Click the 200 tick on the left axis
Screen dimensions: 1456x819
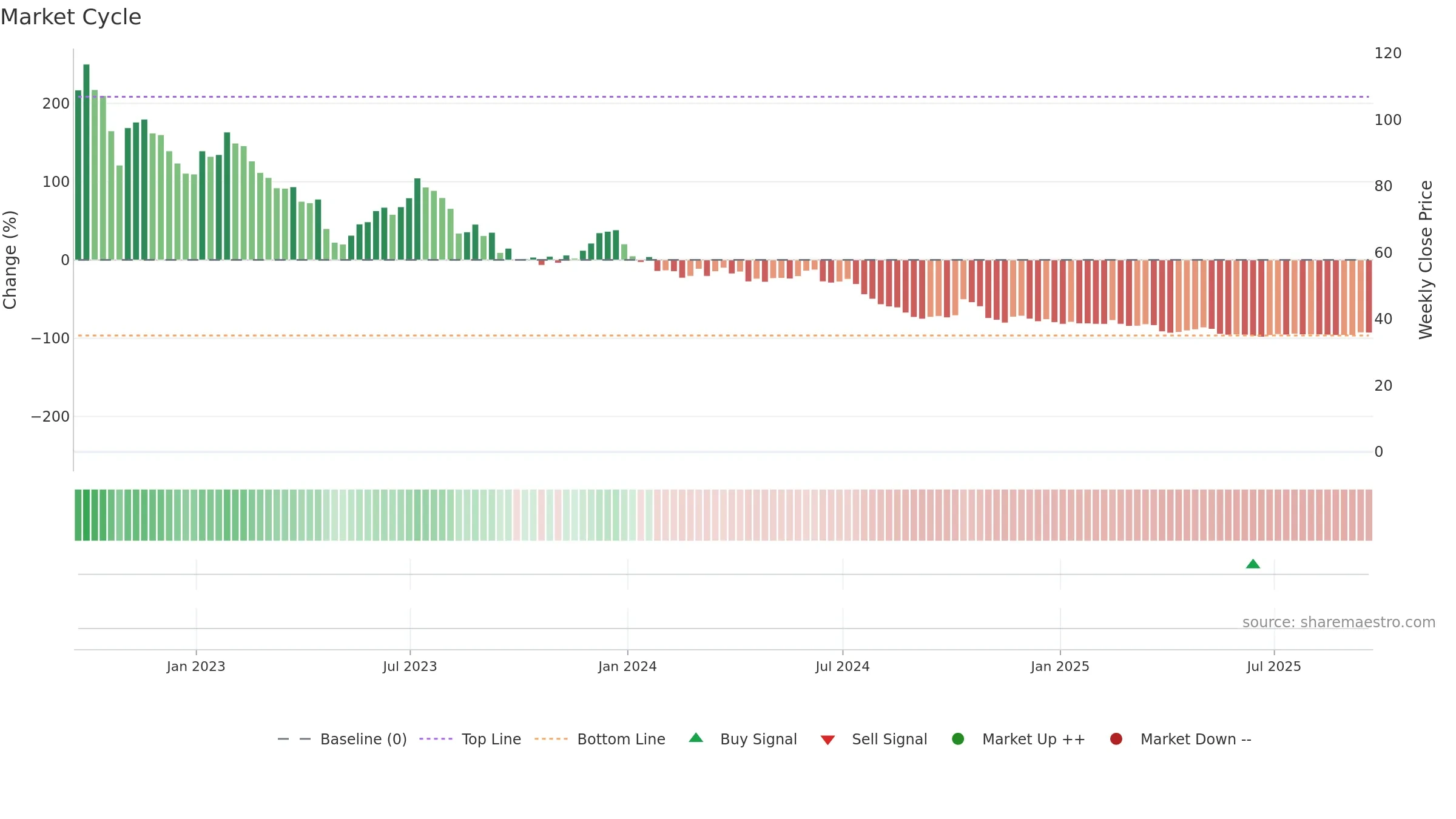[56, 103]
